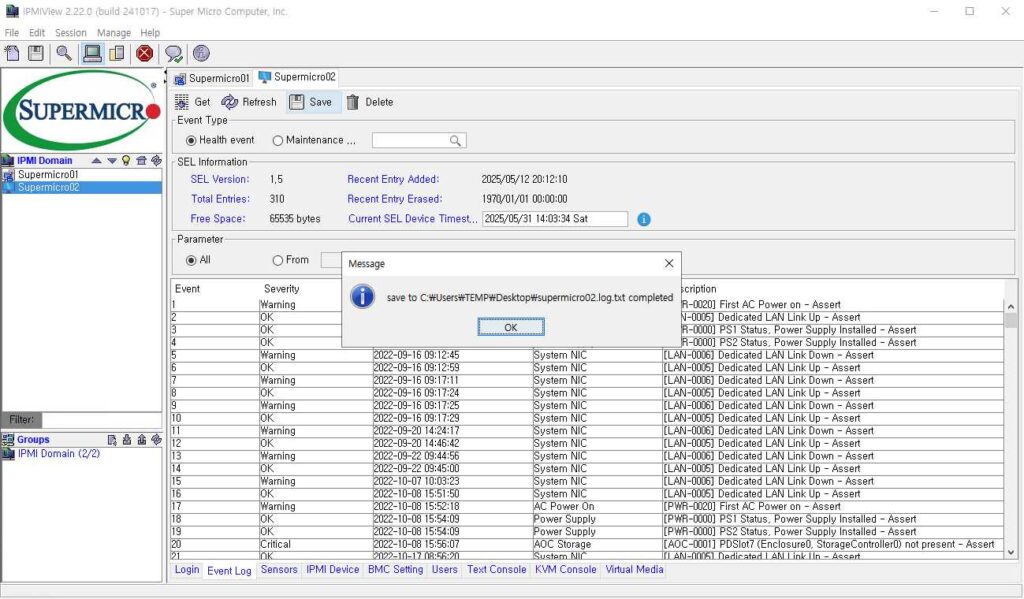This screenshot has width=1024, height=599.
Task: Click the red stop X toolbar icon
Action: pos(144,53)
